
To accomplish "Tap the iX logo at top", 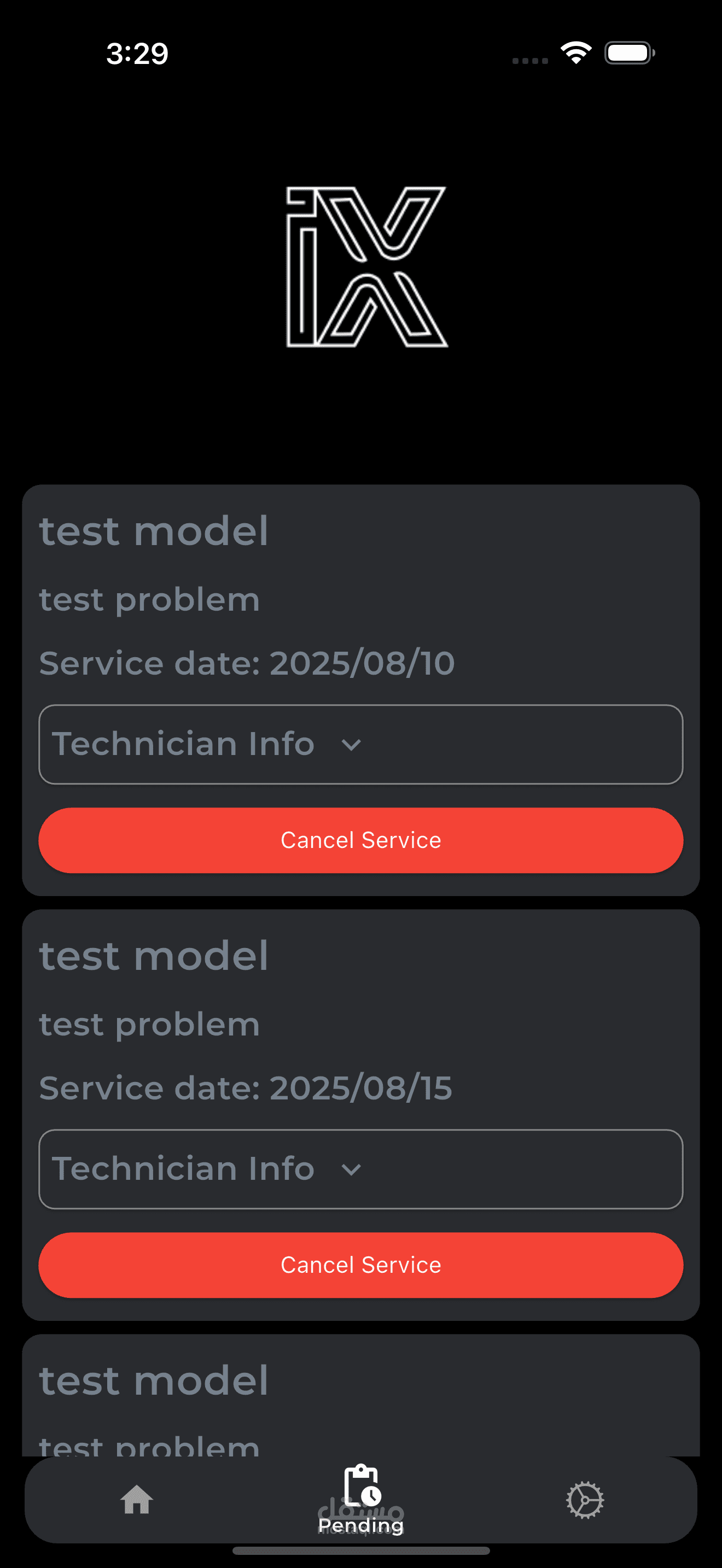I will (366, 267).
